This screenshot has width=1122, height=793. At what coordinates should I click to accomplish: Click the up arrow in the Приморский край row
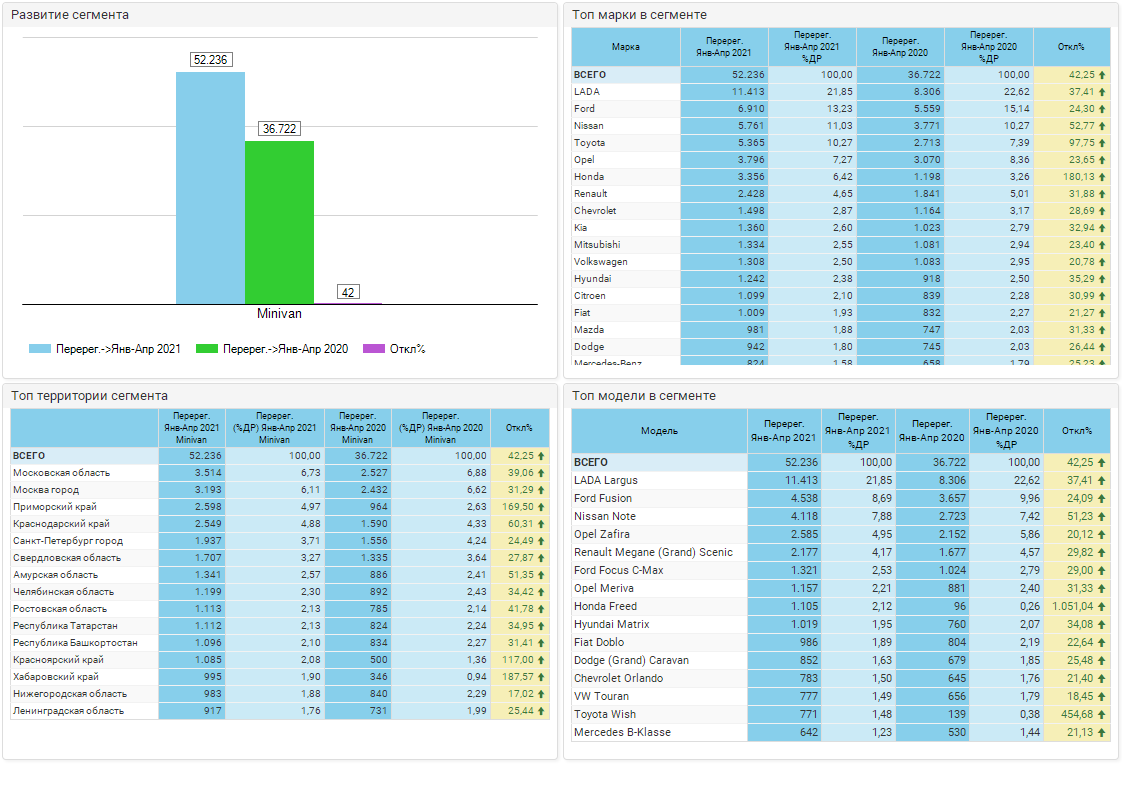coord(541,507)
